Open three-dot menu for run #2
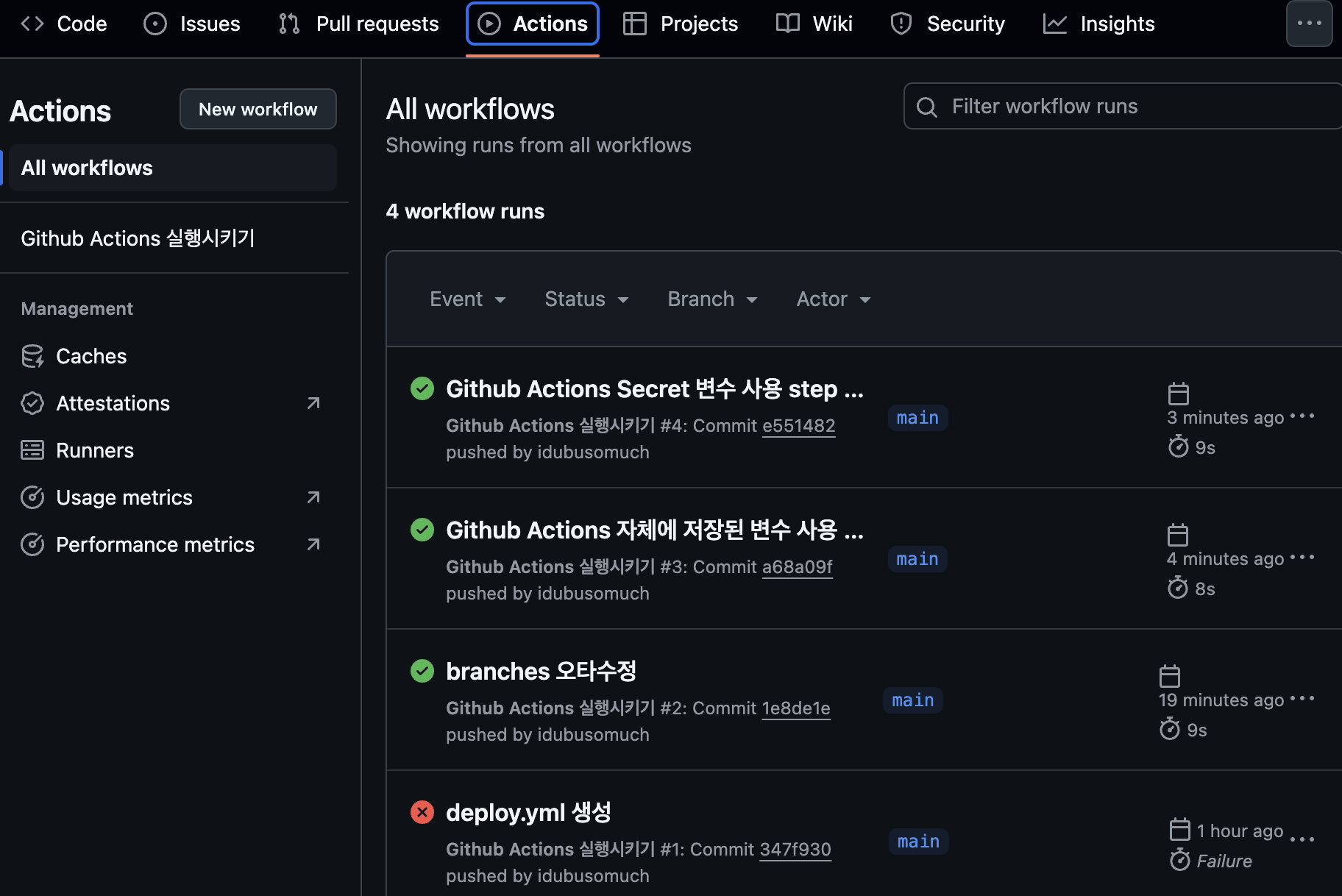 pyautogui.click(x=1302, y=699)
